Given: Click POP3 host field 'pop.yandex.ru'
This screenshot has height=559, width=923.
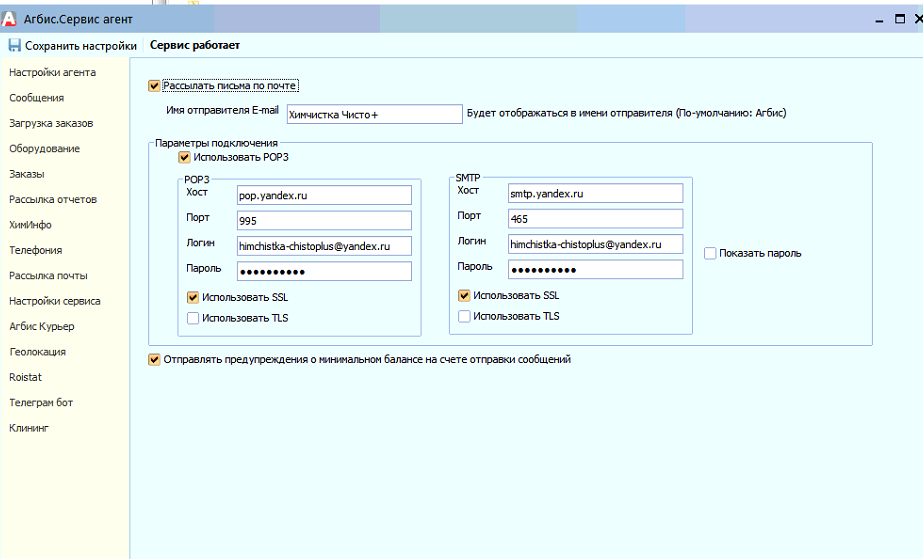Looking at the screenshot, I should pos(324,195).
